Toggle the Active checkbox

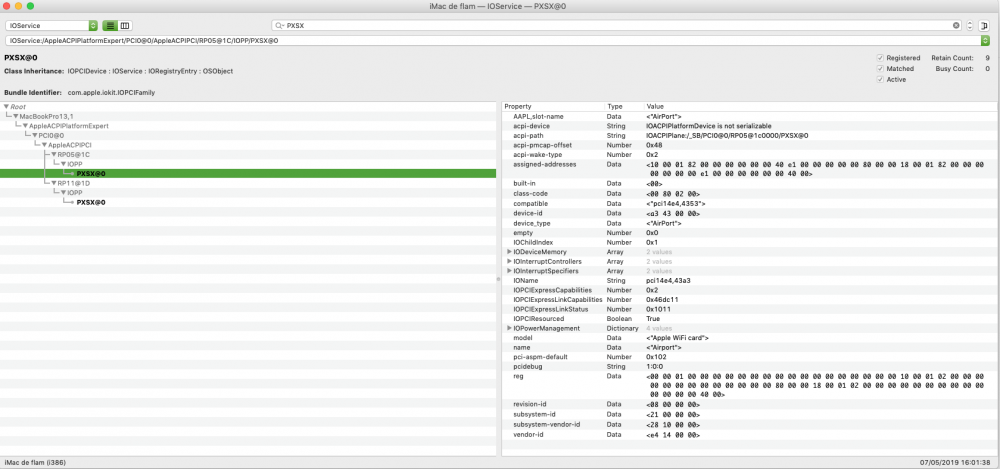[x=880, y=80]
